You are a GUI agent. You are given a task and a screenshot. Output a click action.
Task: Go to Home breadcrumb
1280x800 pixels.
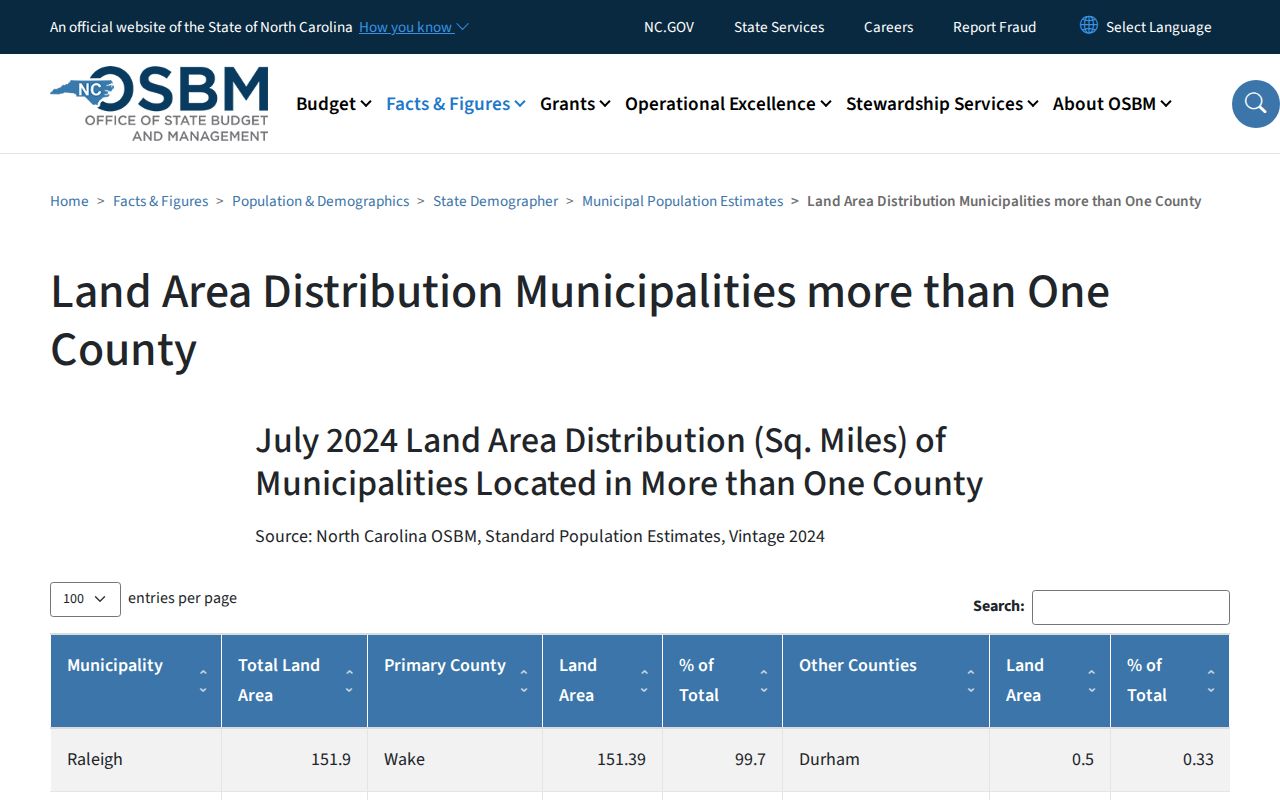[69, 201]
